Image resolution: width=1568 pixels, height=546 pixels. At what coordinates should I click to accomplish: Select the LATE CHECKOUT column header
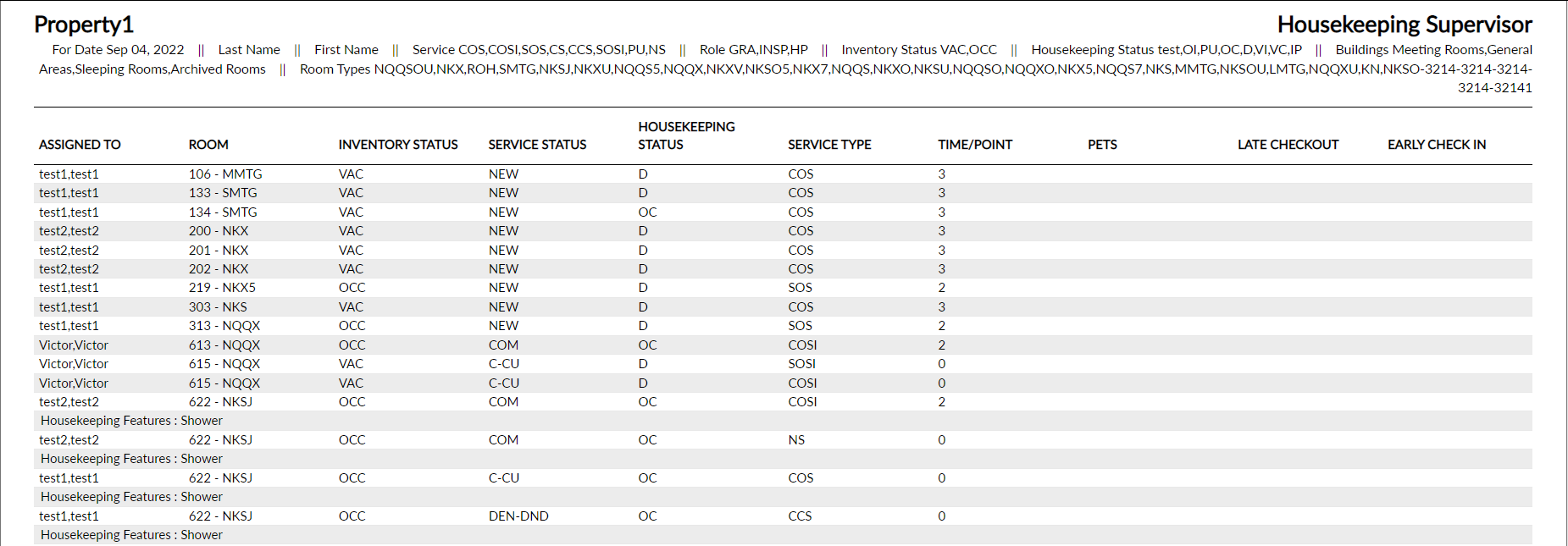click(1288, 145)
